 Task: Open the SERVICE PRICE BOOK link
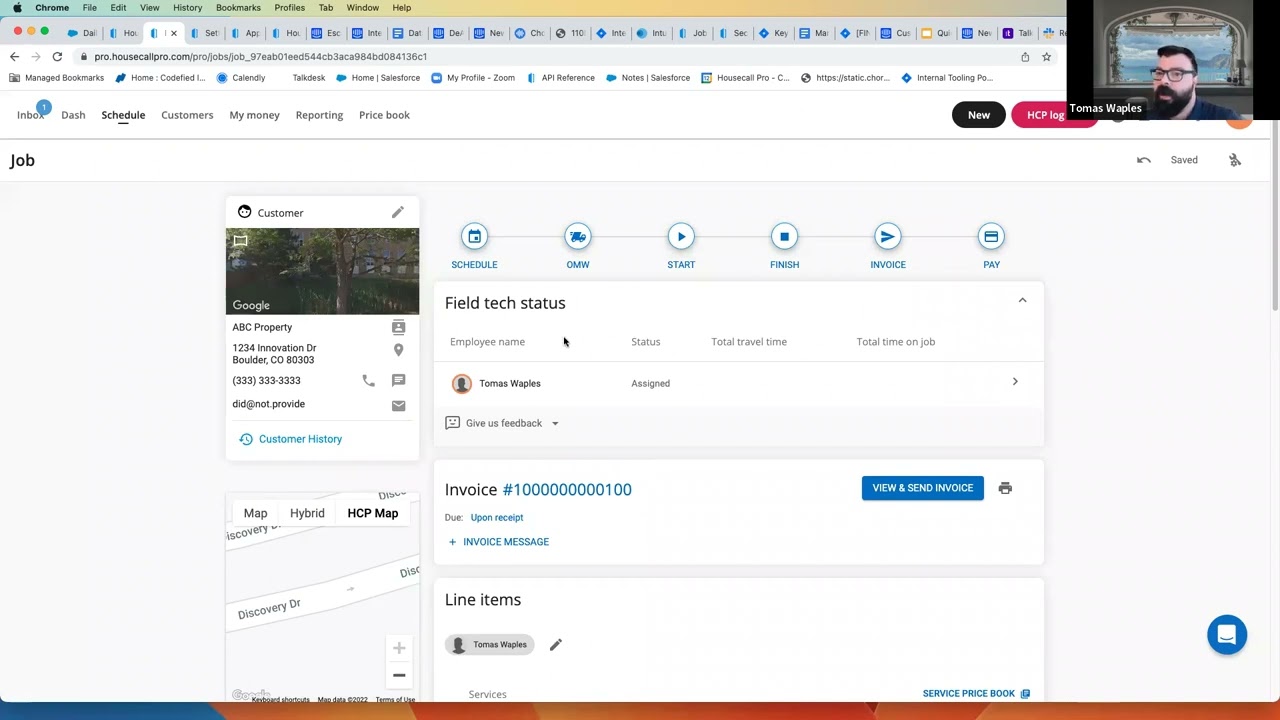pos(976,693)
